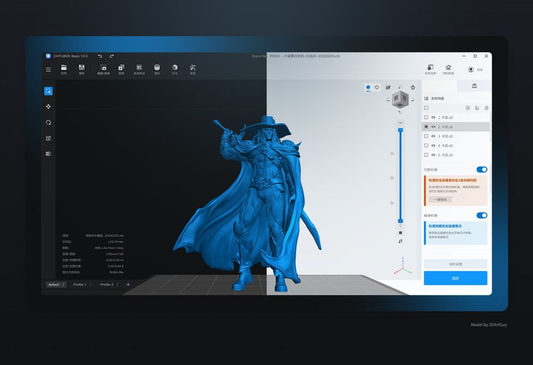Click the CHITUBOX logo icon
Screen dimensions: 533x365
coord(48,56)
